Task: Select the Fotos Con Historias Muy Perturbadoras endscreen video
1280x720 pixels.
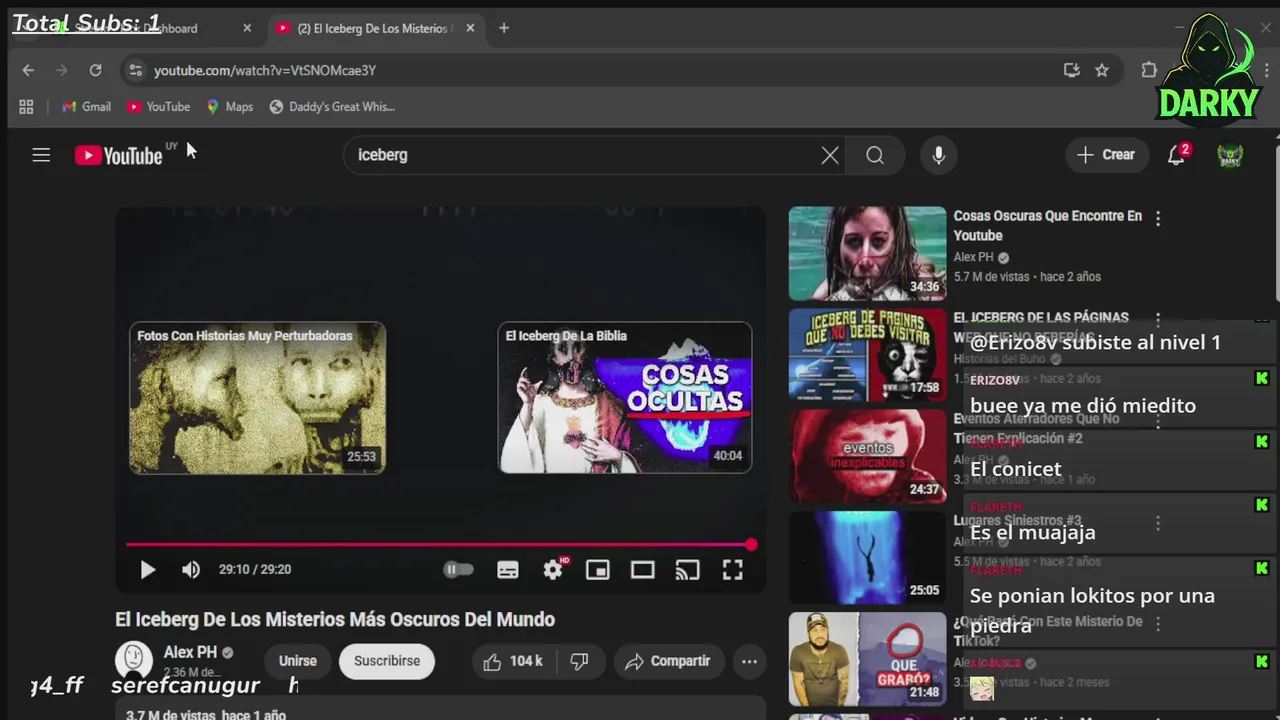Action: (257, 397)
